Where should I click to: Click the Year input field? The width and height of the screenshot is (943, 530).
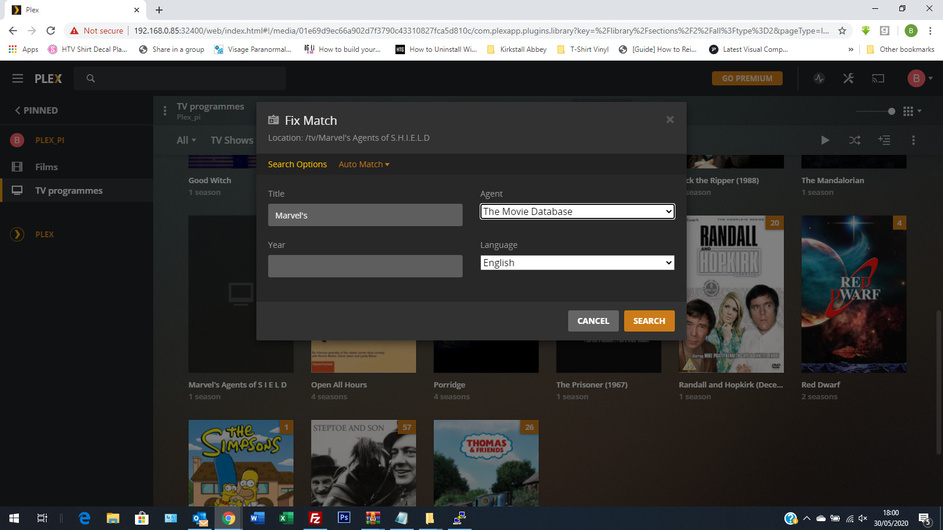(365, 266)
